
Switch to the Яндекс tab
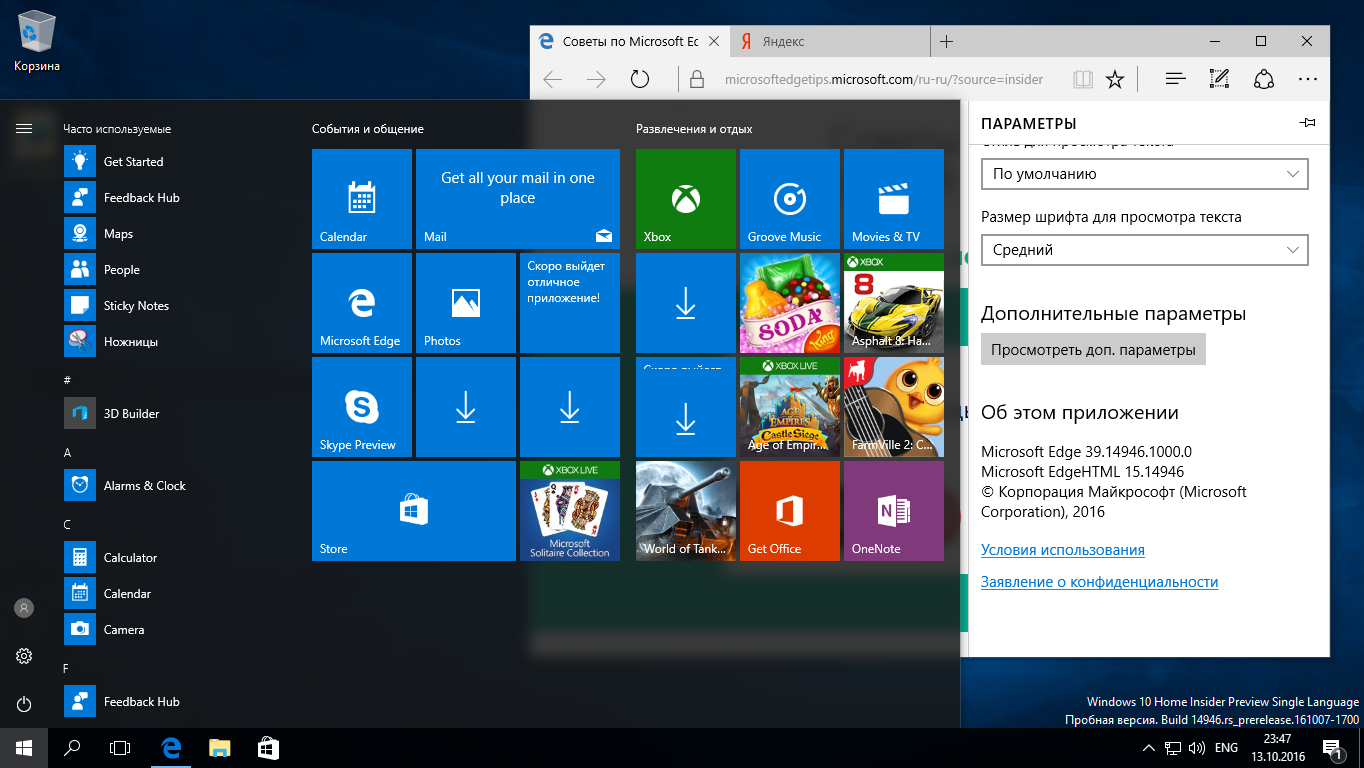[830, 41]
